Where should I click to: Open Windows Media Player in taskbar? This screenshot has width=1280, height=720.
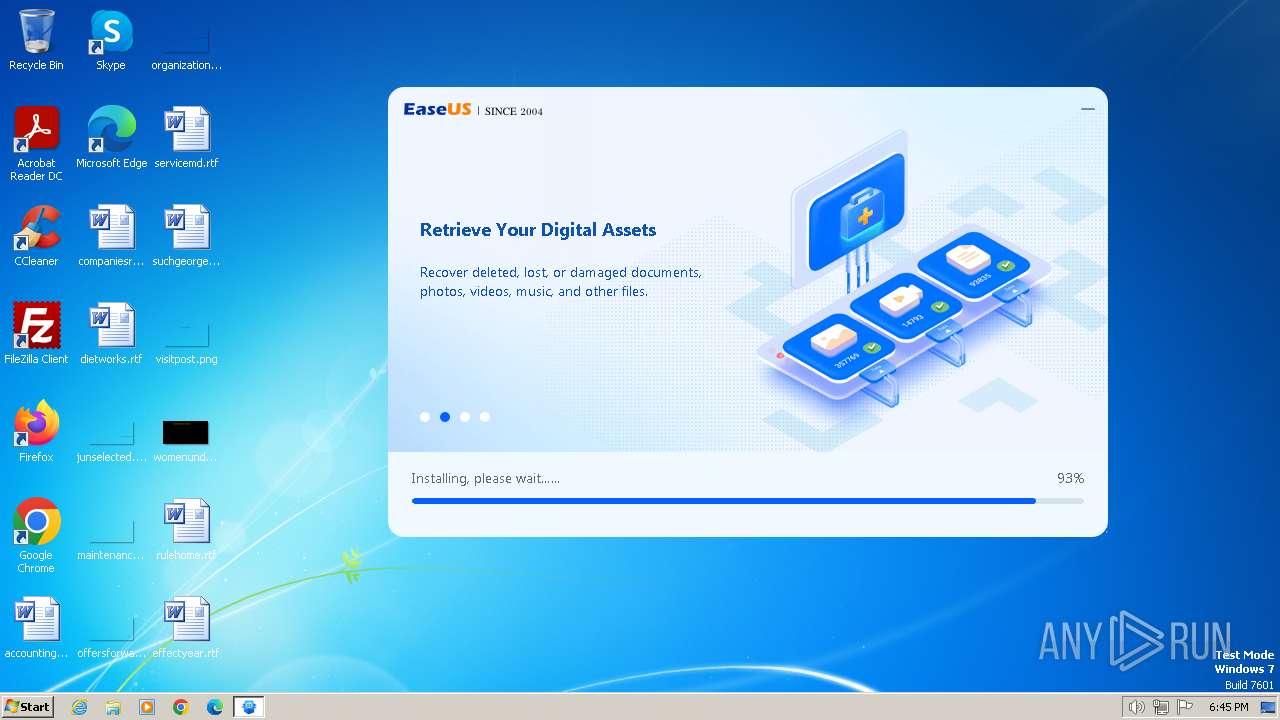147,707
